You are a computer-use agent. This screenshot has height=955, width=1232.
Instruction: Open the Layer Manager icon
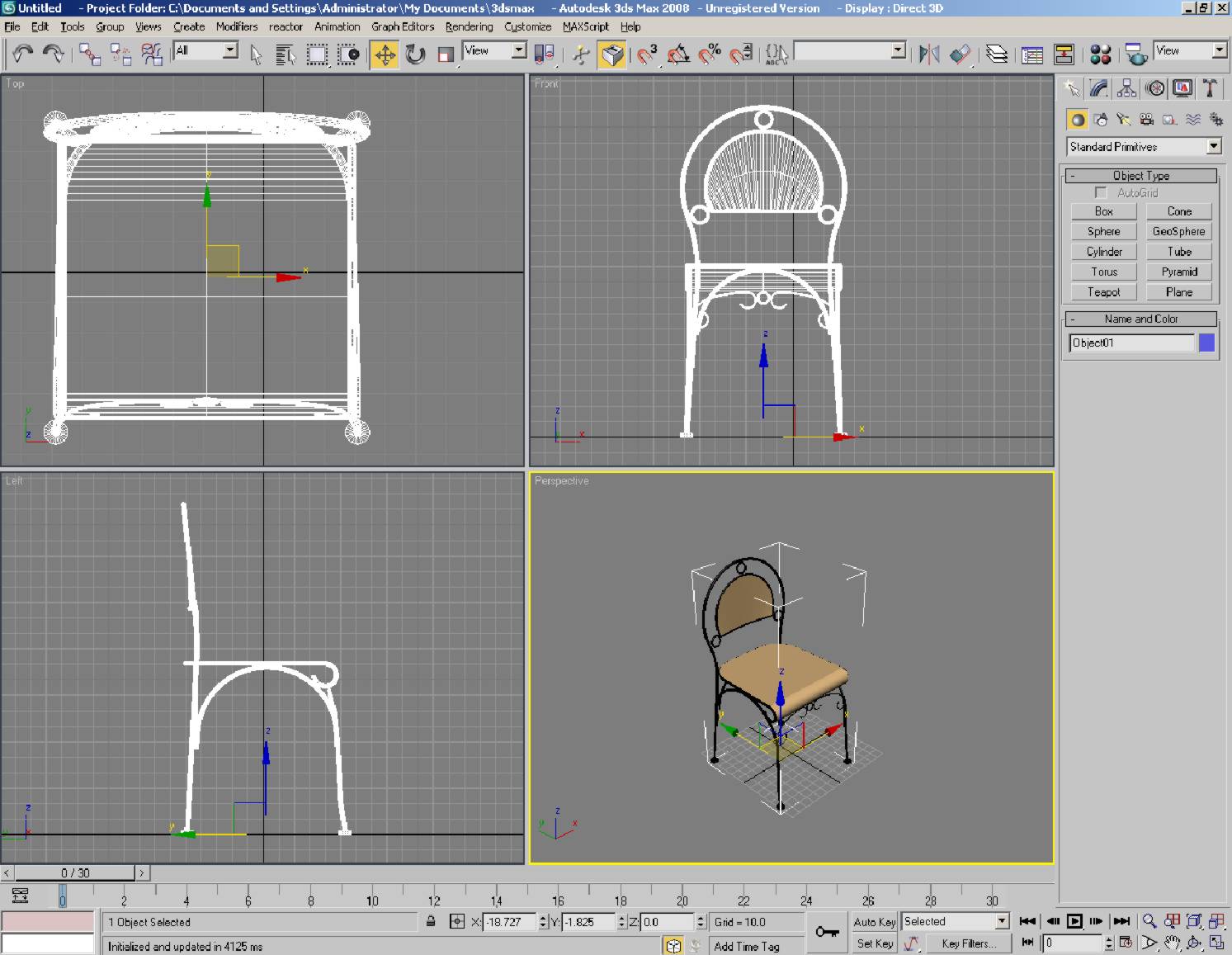(x=996, y=55)
